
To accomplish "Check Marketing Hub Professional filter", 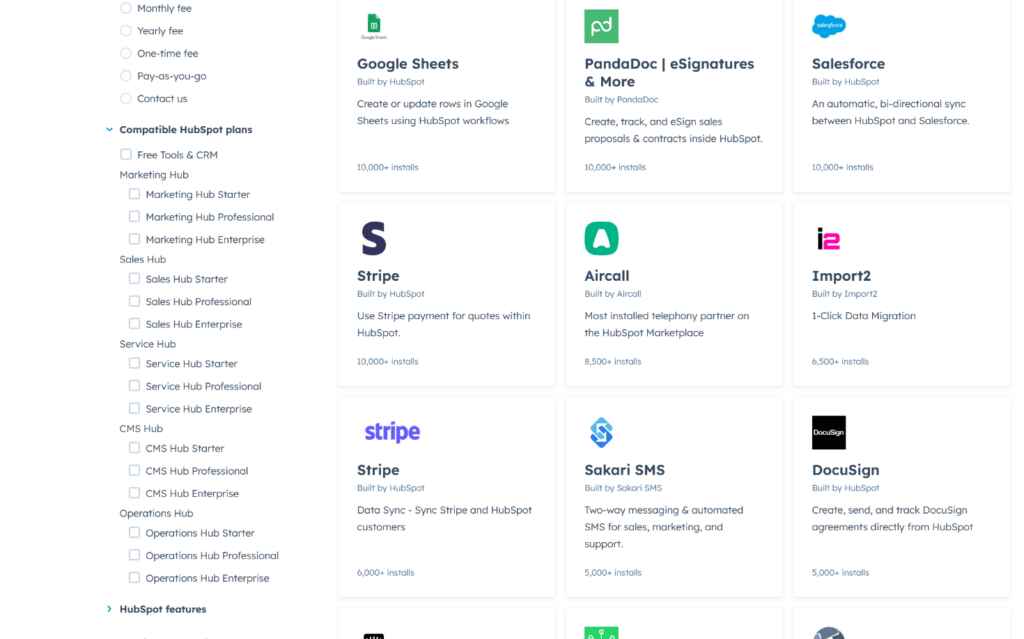I will point(134,216).
